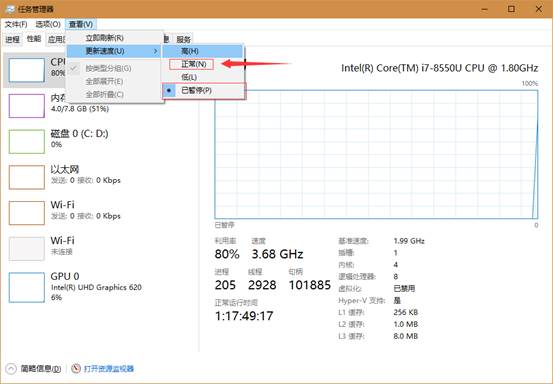
Task: Select the Disk 0 (C: D:) graph icon
Action: (x=27, y=141)
